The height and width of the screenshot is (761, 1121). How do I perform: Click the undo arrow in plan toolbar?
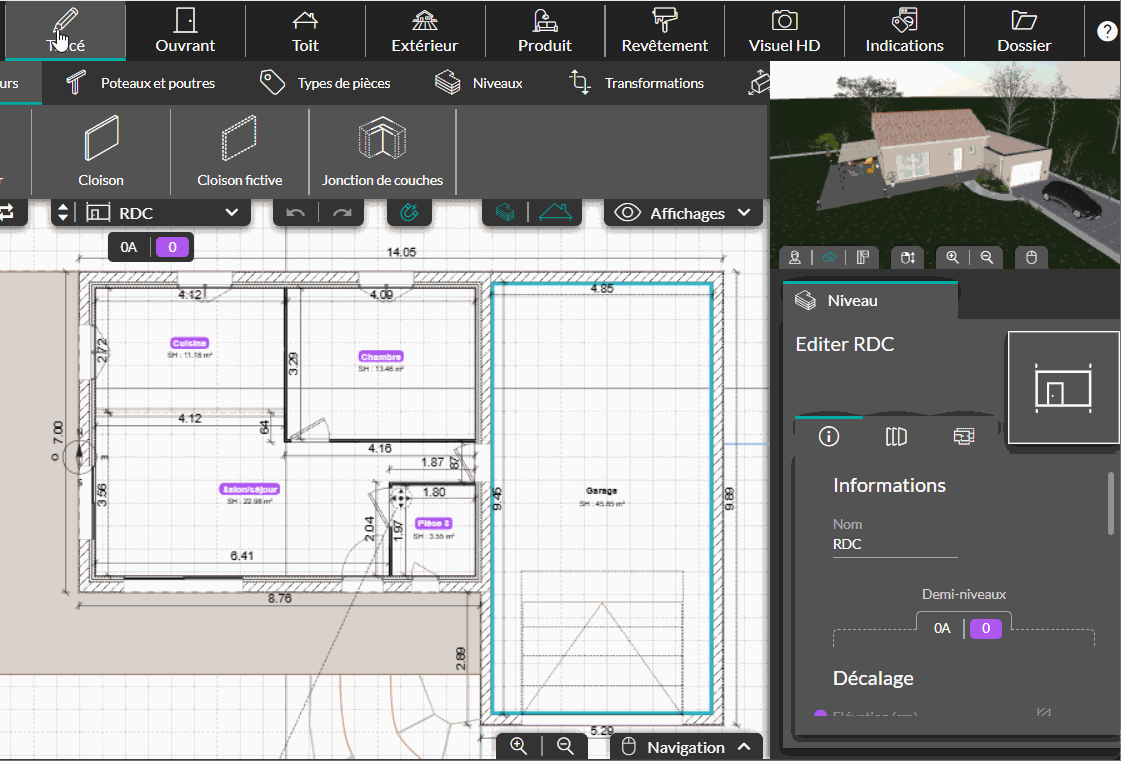click(295, 213)
